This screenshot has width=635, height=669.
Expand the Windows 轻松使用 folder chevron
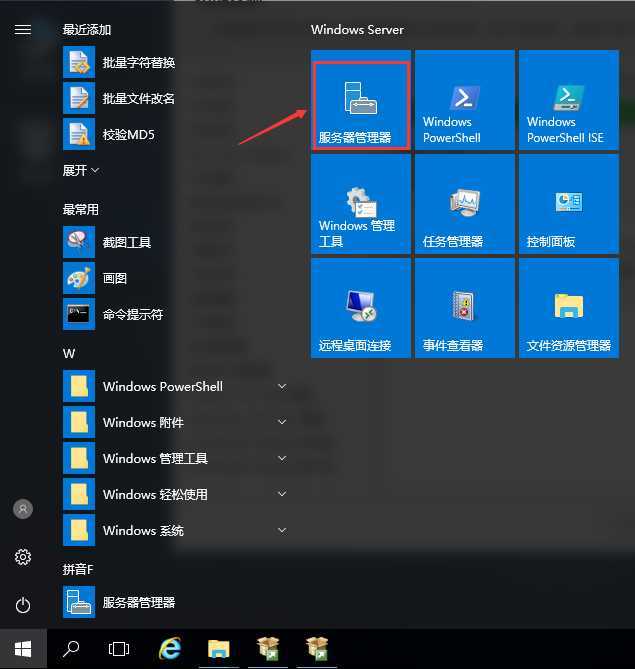tap(282, 494)
